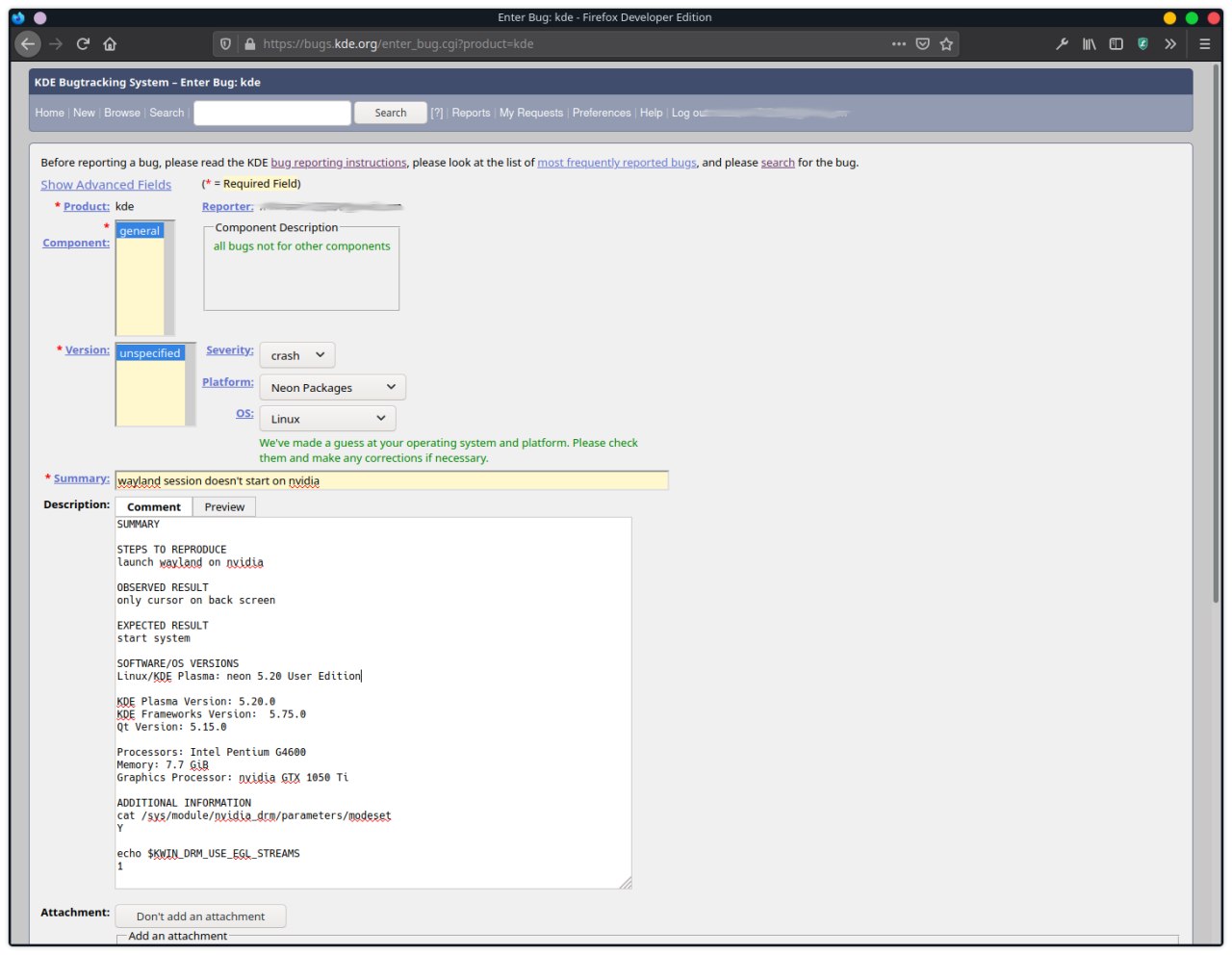
Task: Click the Product field label link
Action: click(87, 206)
